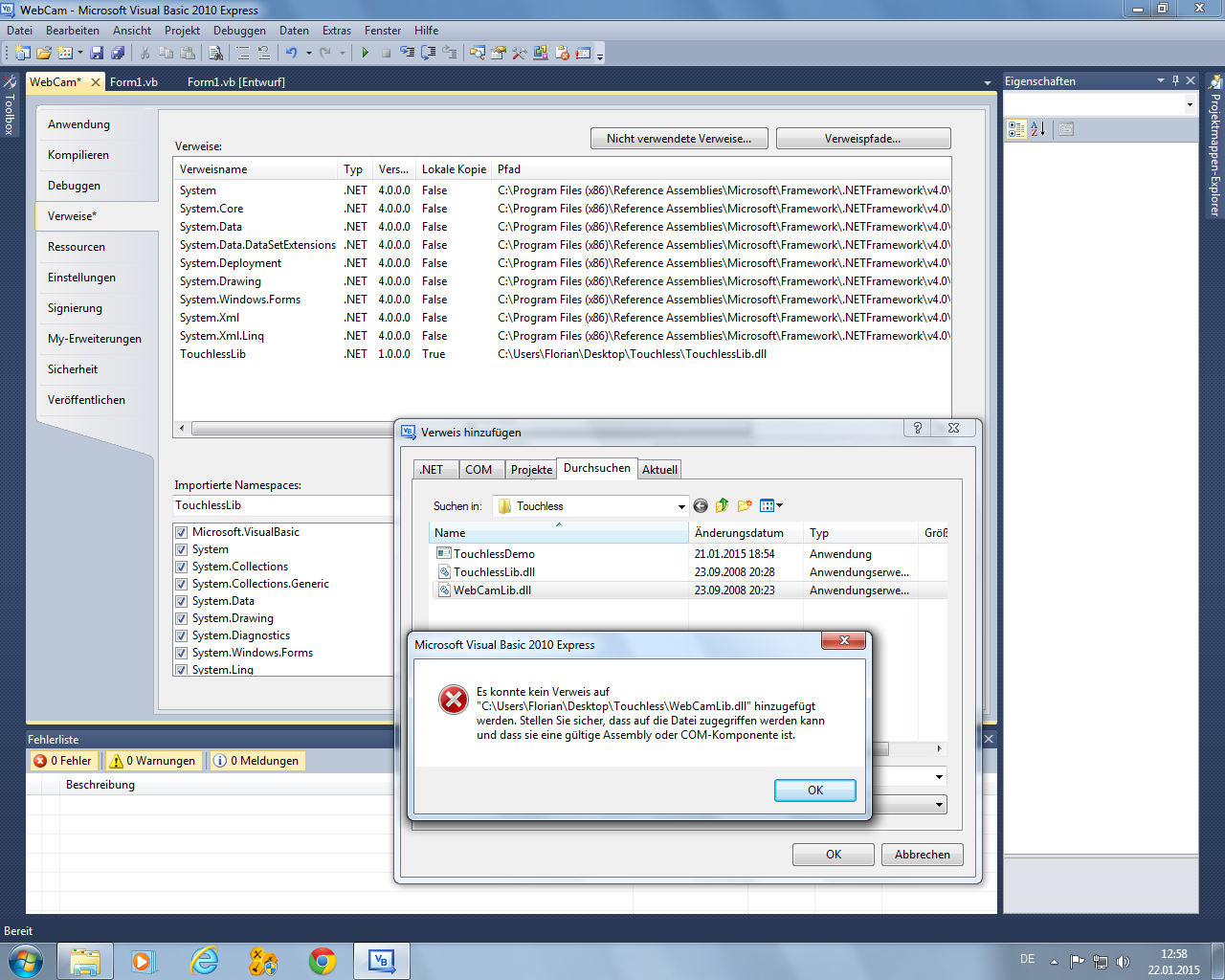The height and width of the screenshot is (980, 1225).
Task: Open the Extras menu
Action: (x=337, y=31)
